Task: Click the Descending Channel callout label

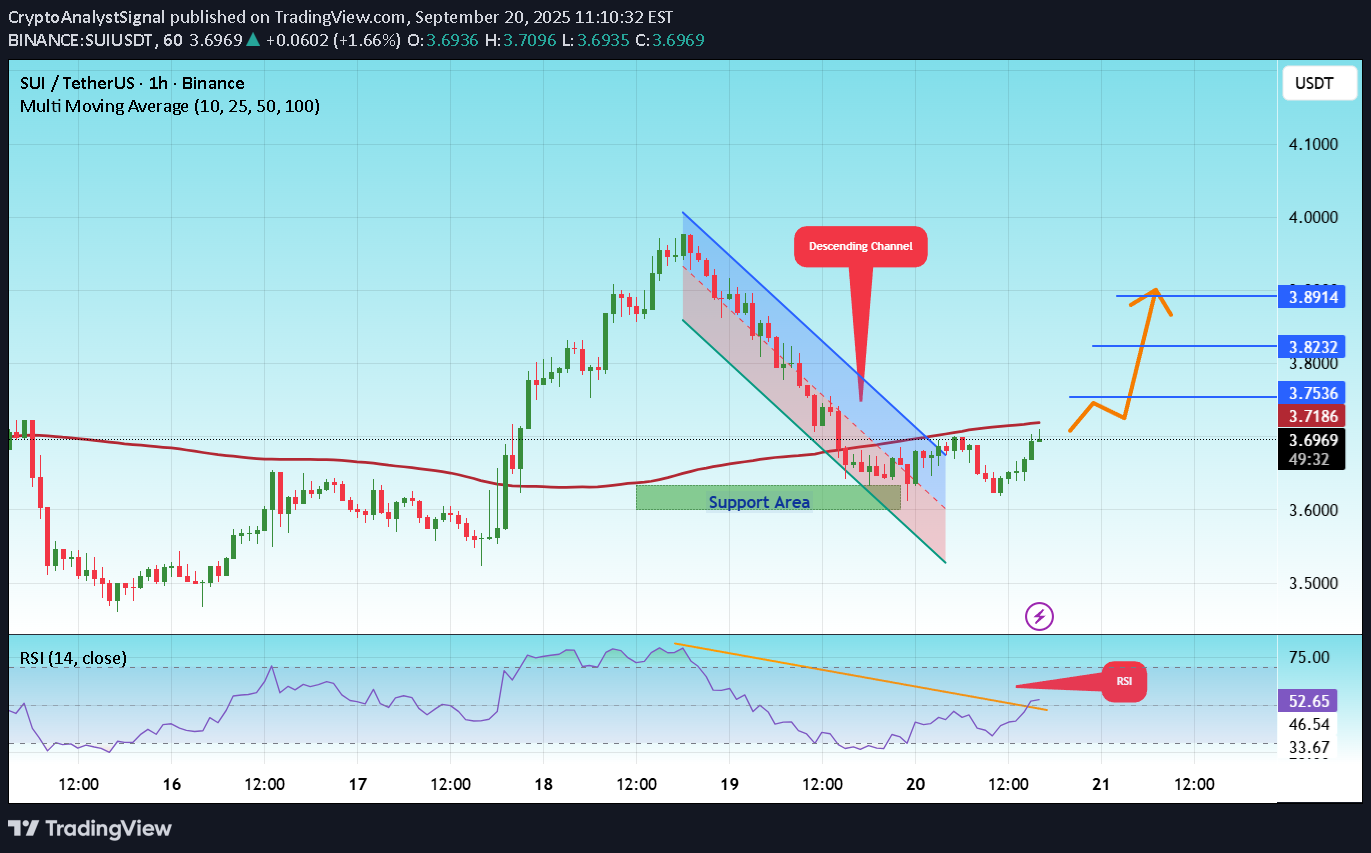Action: (x=860, y=246)
